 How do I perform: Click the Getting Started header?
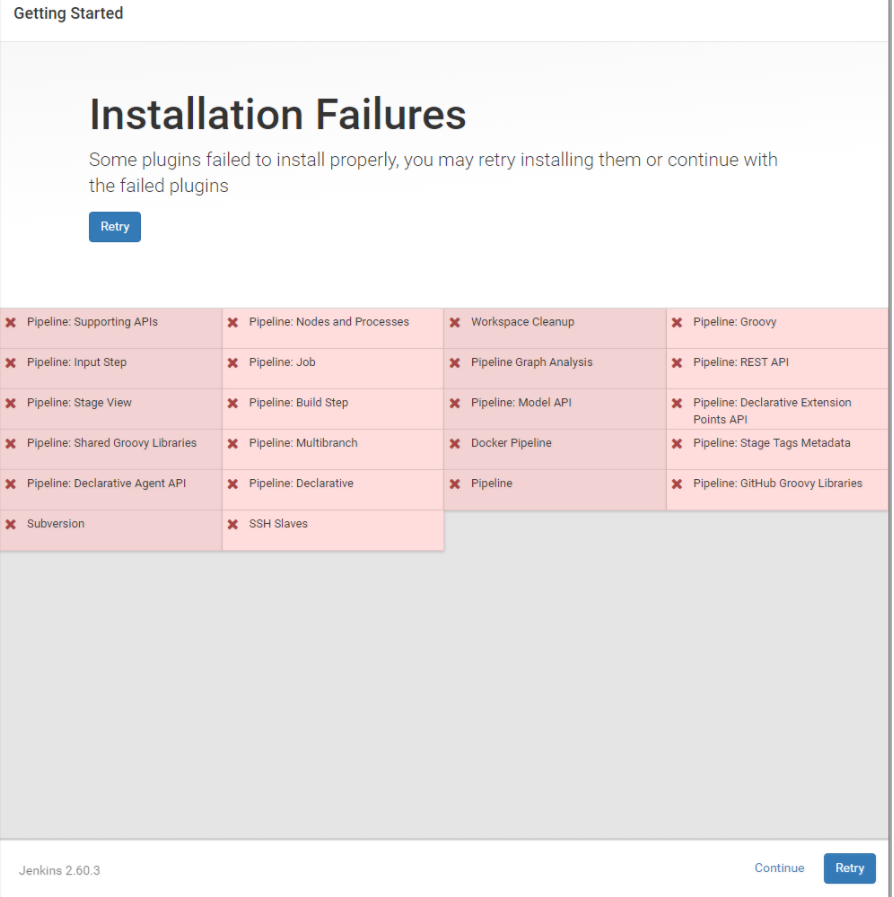coord(68,13)
